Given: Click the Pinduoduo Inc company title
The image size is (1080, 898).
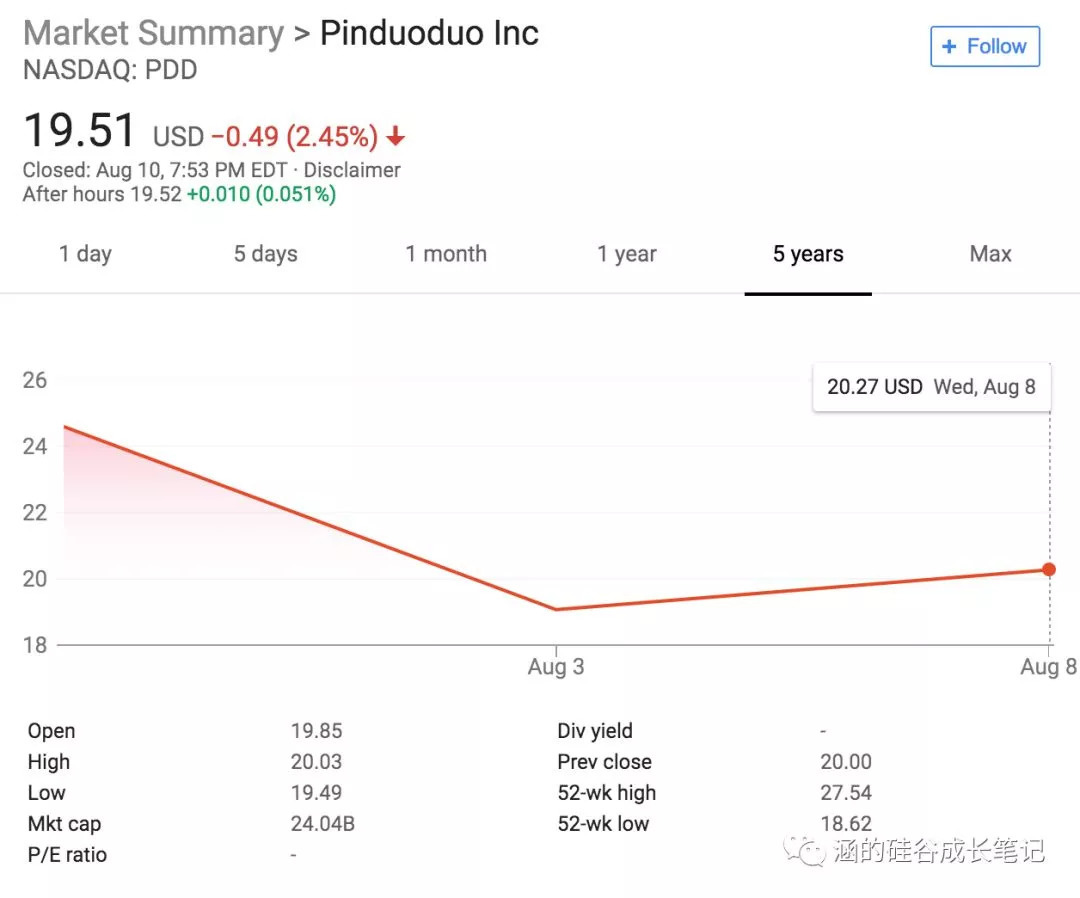Looking at the screenshot, I should point(429,33).
